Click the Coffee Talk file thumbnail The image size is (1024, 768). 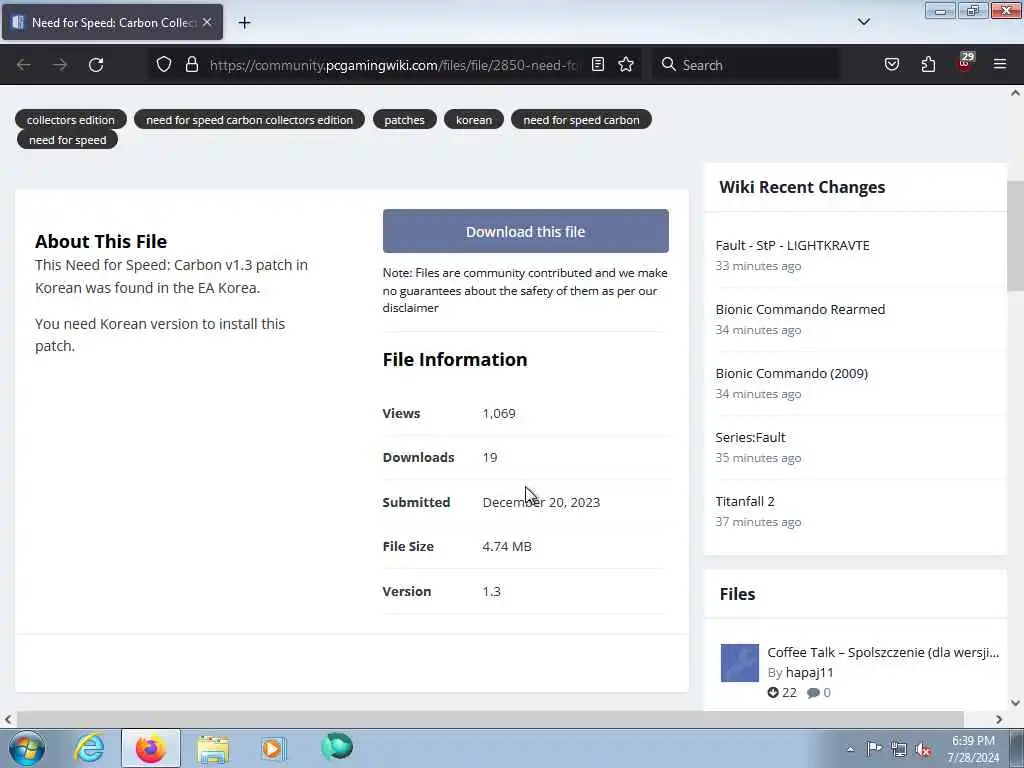(x=739, y=662)
